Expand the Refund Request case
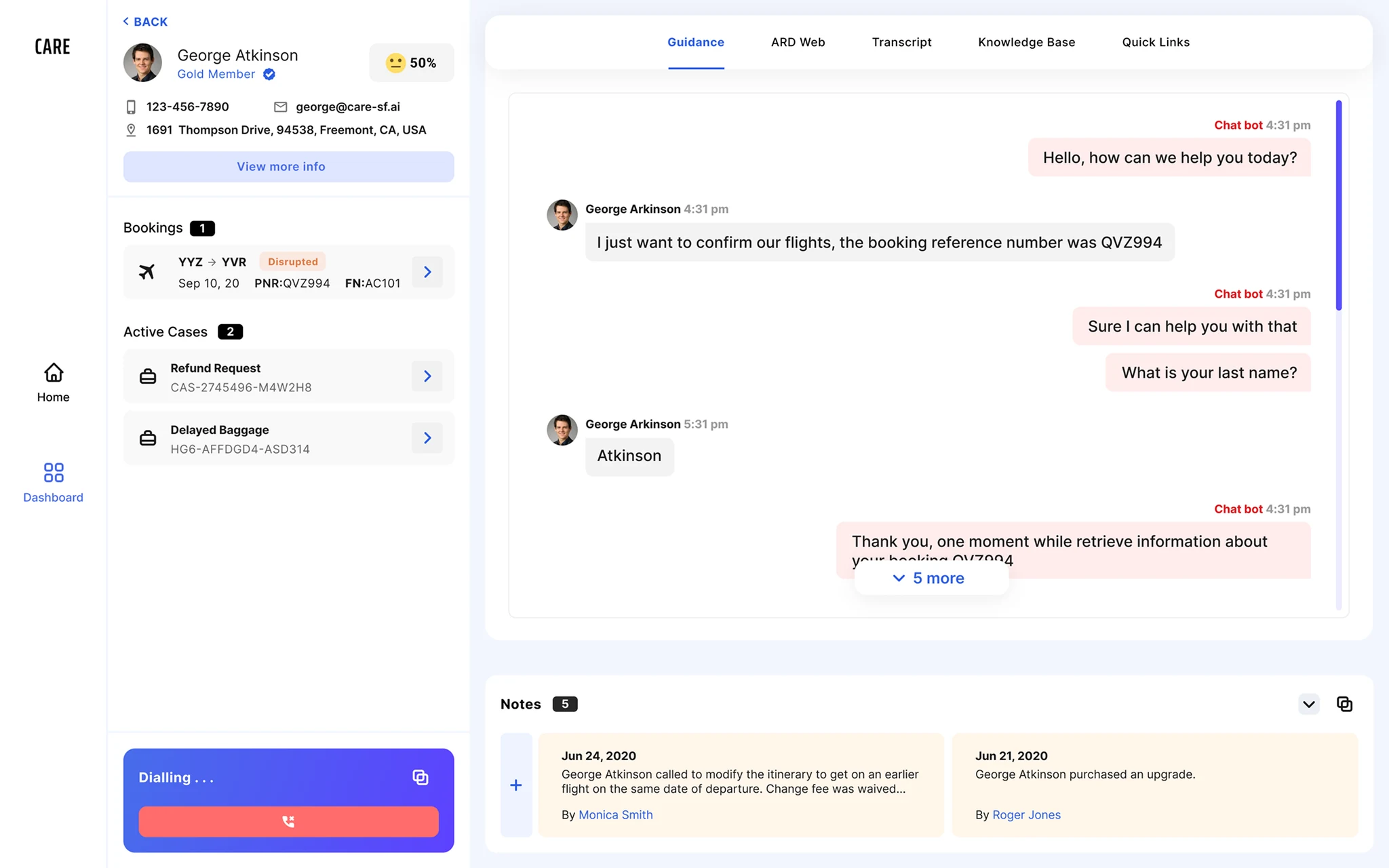Screen dimensions: 1389x868 pyautogui.click(x=427, y=376)
